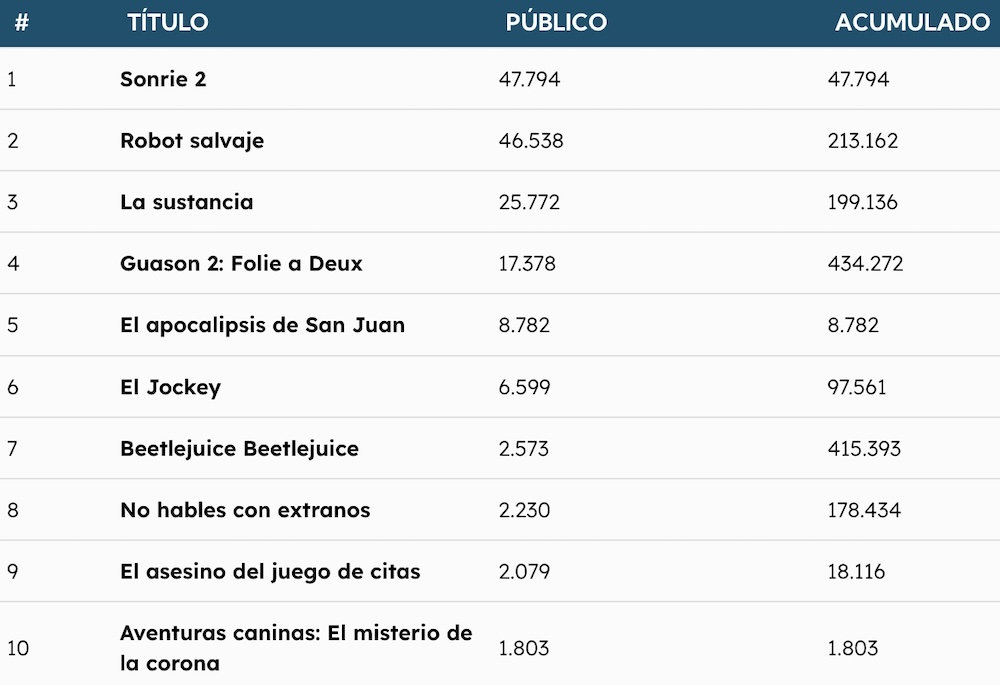Click the PÚBLICO column header
This screenshot has width=1000, height=685.
pyautogui.click(x=556, y=22)
